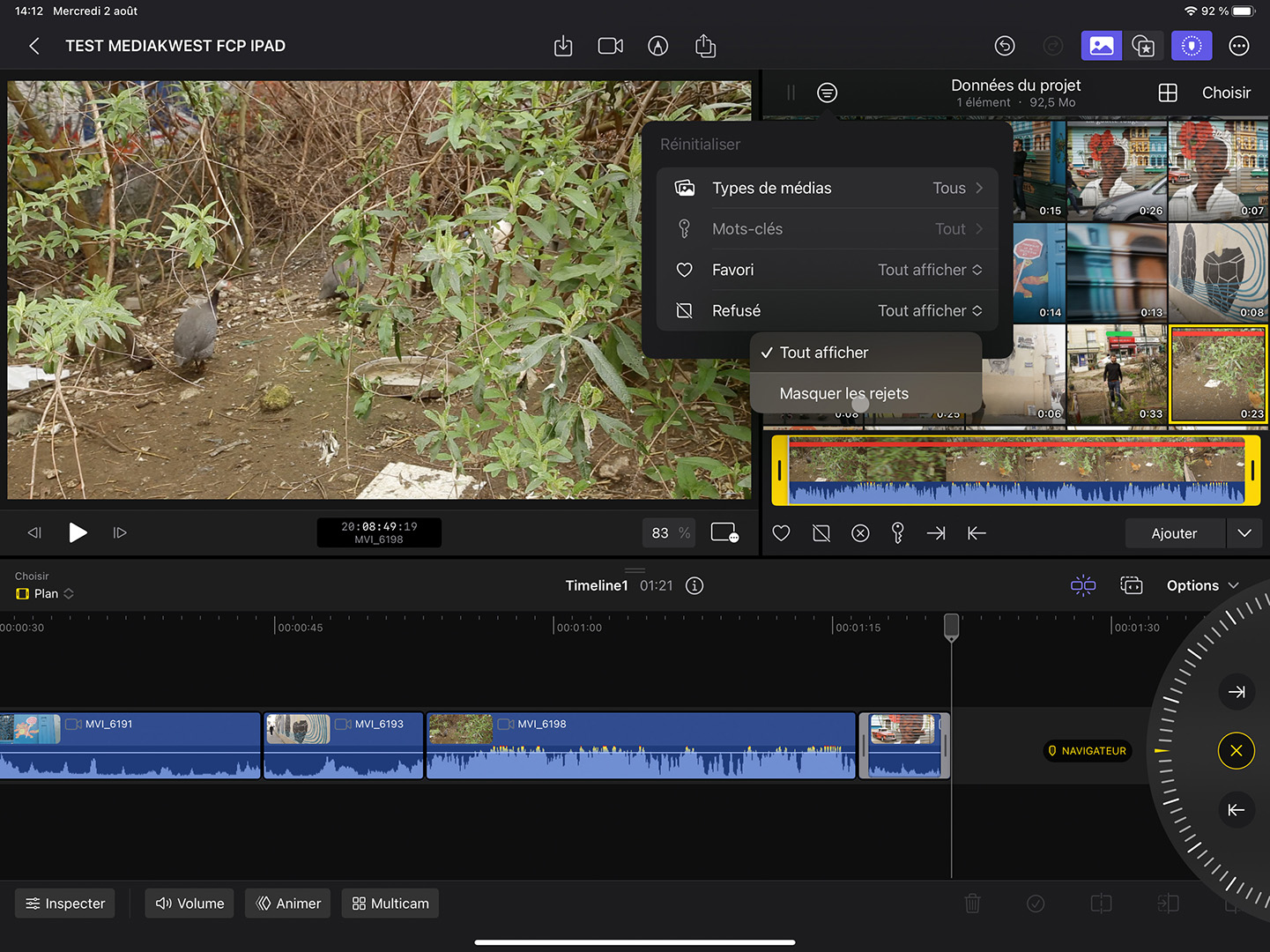1270x952 pixels.
Task: Tap the share/export icon
Action: pyautogui.click(x=705, y=46)
